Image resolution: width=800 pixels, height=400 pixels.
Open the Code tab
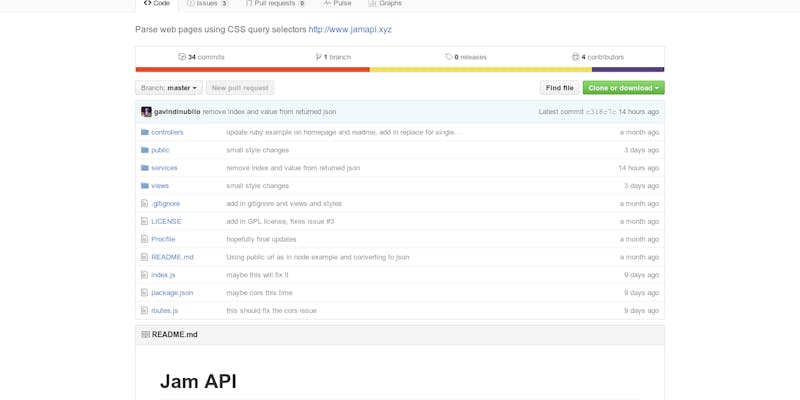pos(157,4)
